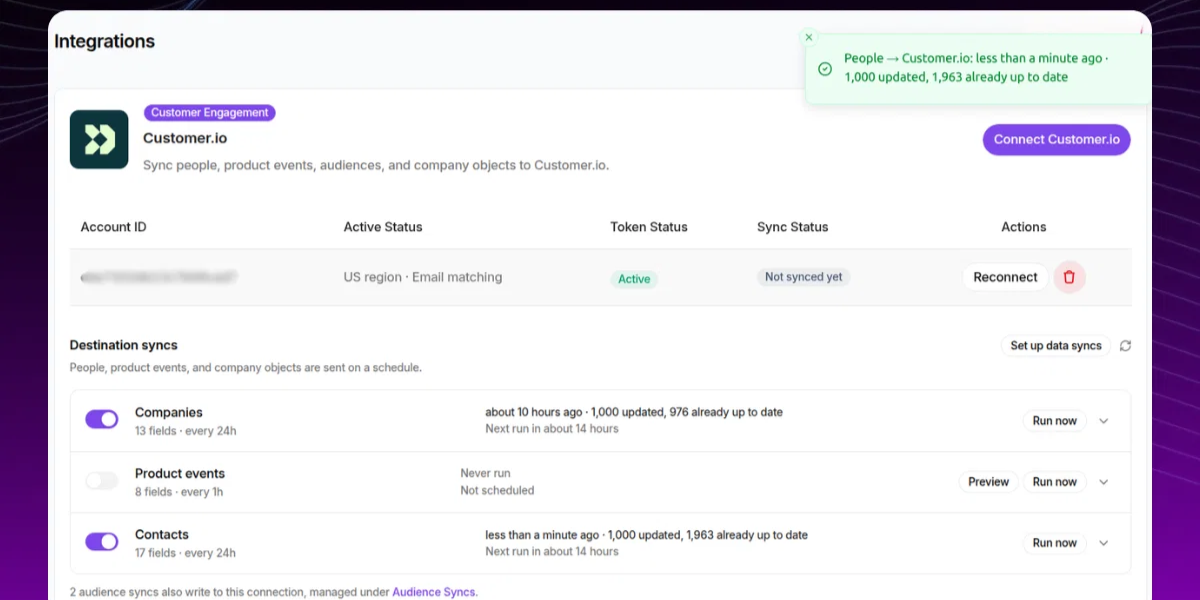This screenshot has width=1200, height=600.
Task: Click the Connect Customer.io button
Action: pos(1057,140)
